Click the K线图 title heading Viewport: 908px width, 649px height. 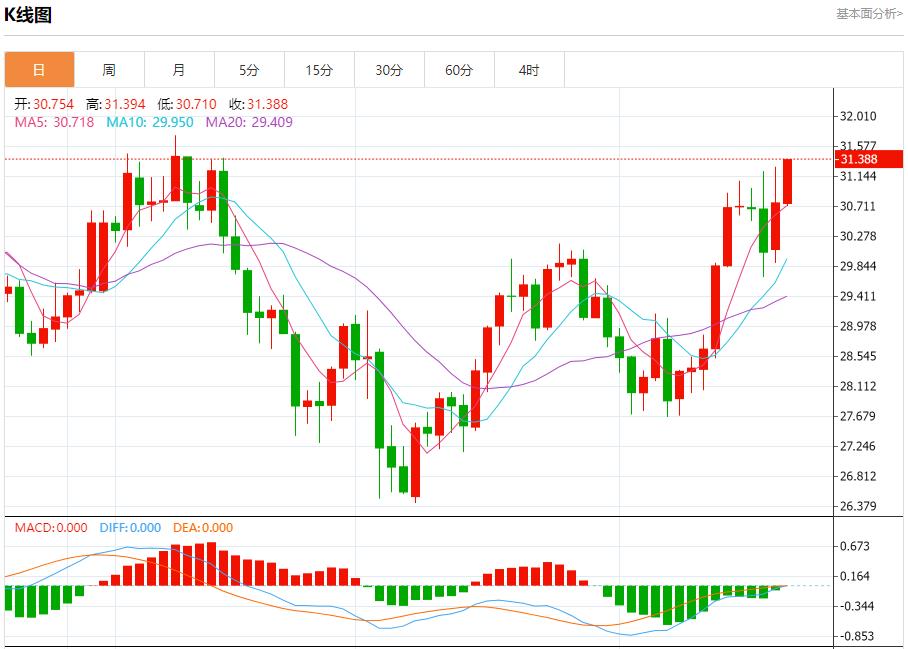click(x=29, y=15)
